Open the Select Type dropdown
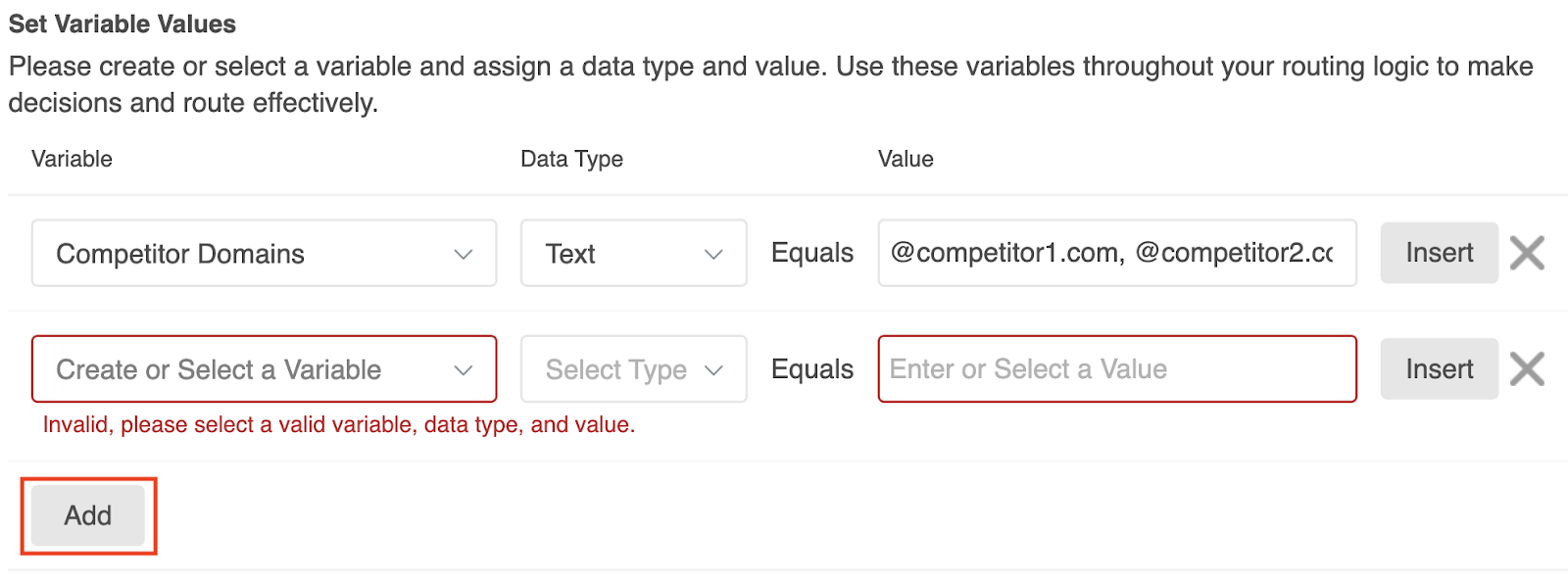 [632, 369]
